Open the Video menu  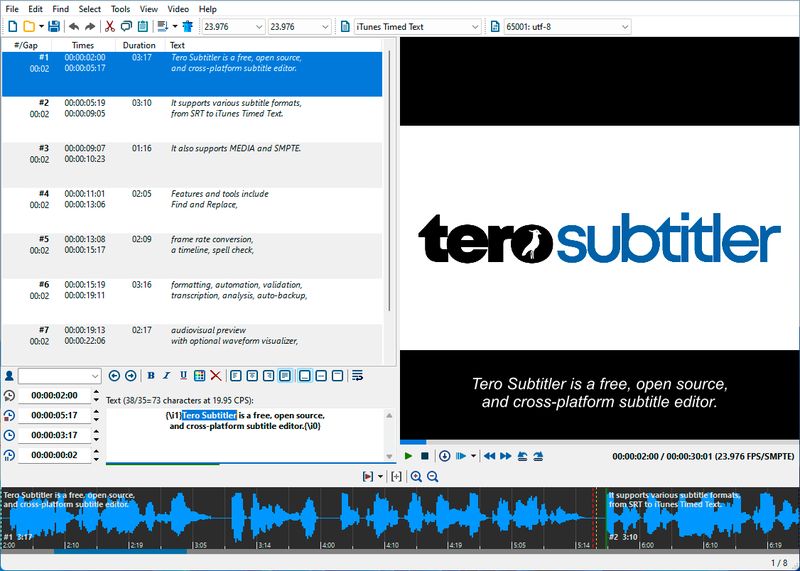(178, 9)
